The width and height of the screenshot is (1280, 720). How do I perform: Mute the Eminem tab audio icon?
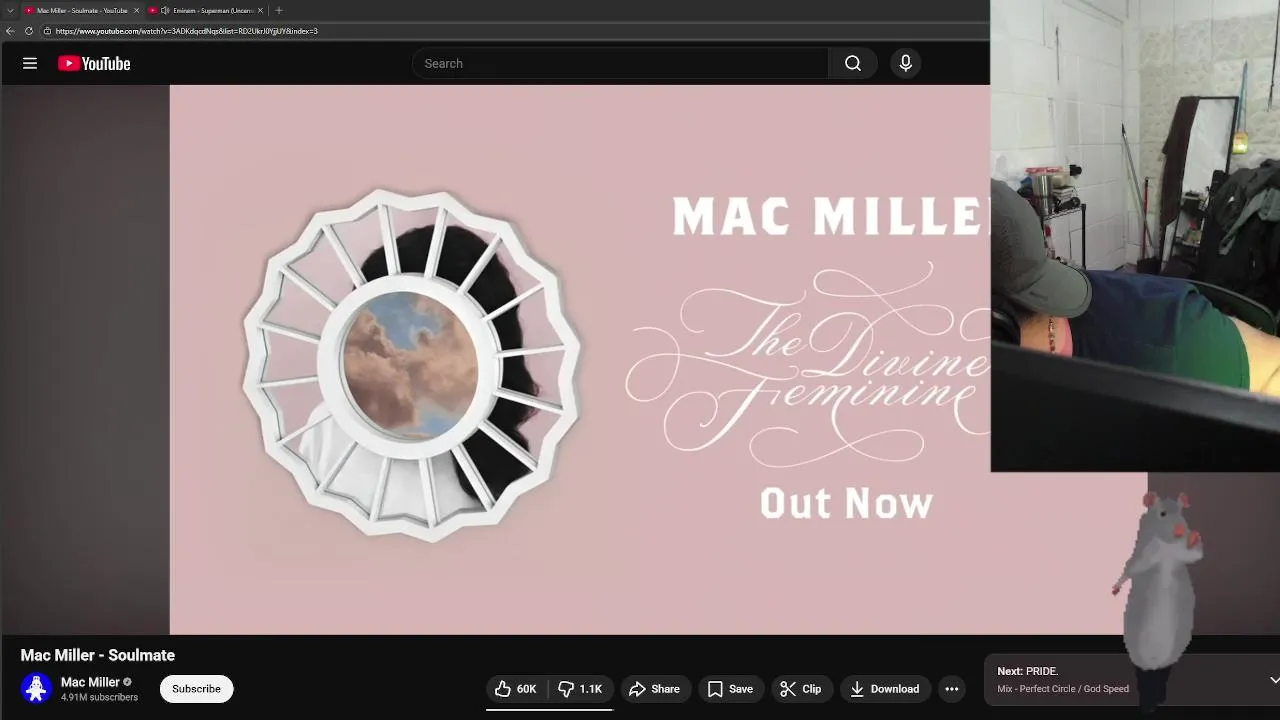coord(164,10)
